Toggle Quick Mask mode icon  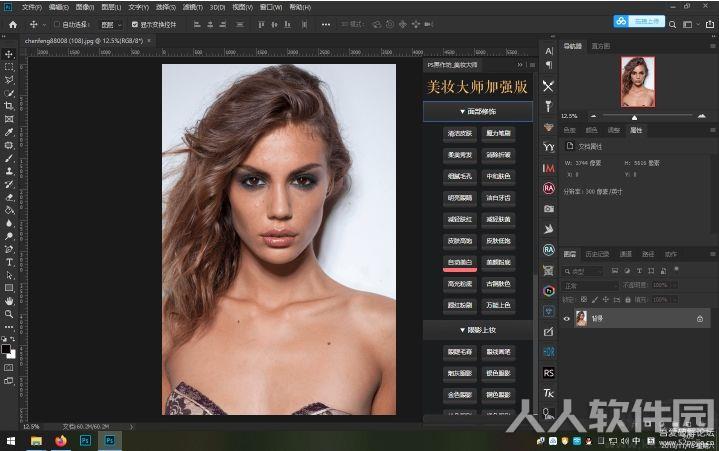[x=9, y=368]
